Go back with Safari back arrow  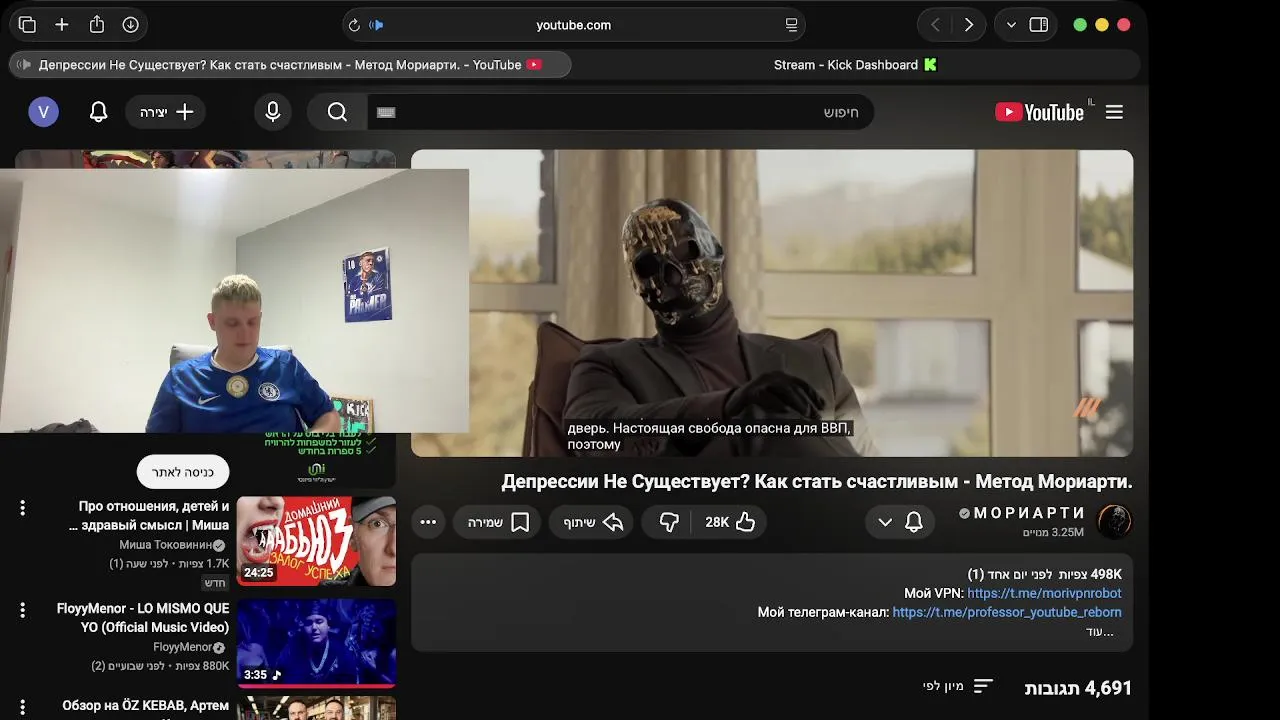click(x=935, y=25)
